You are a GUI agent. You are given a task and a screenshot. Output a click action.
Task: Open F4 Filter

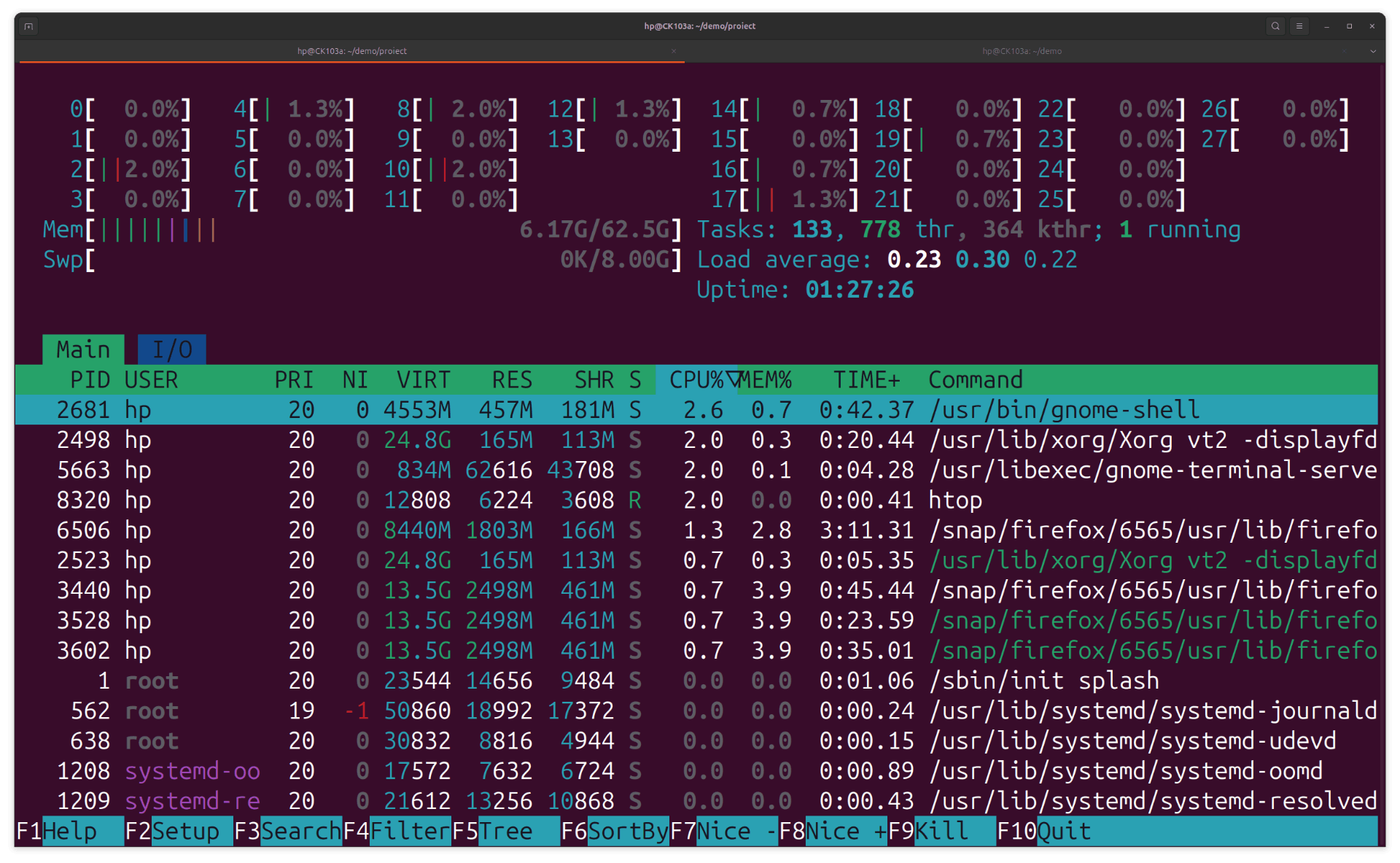click(397, 831)
